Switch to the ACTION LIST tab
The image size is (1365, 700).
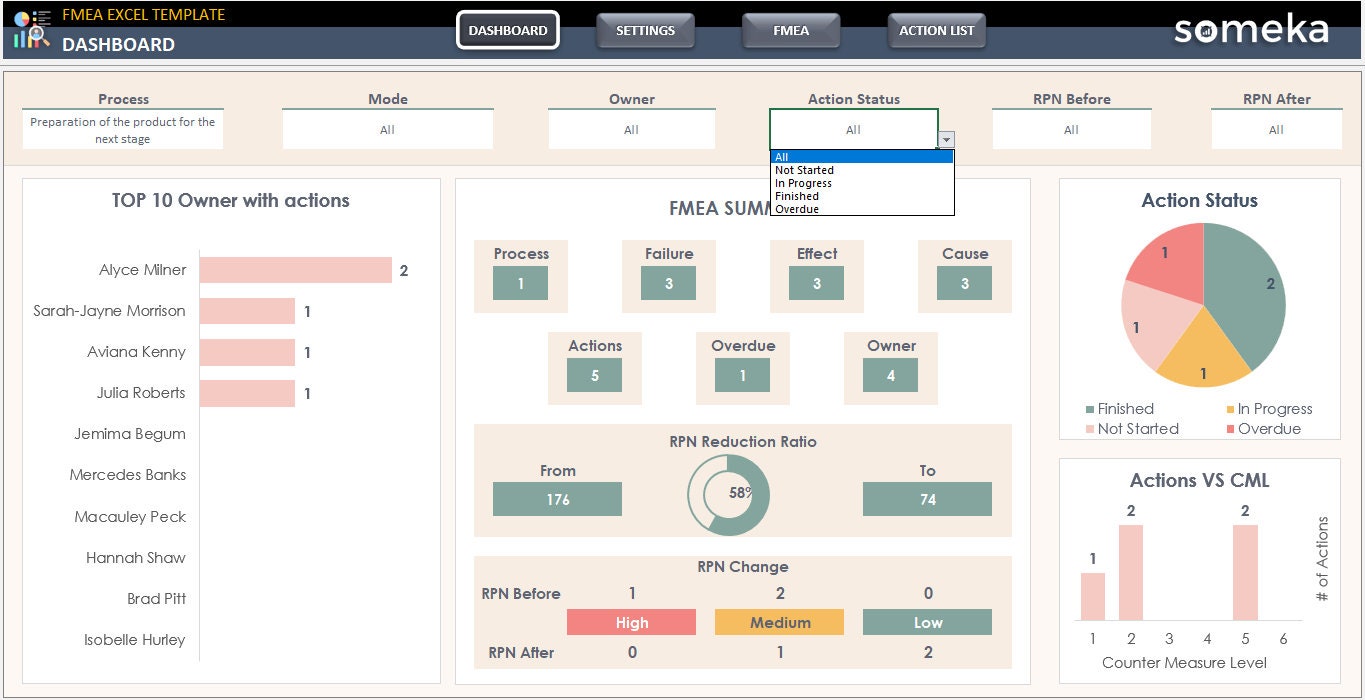coord(936,30)
